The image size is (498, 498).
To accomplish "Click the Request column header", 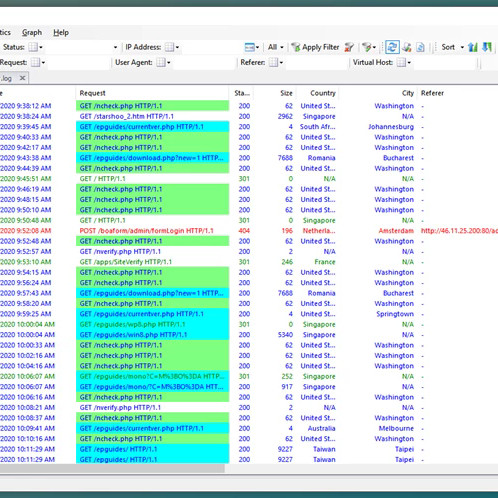I will tap(152, 93).
